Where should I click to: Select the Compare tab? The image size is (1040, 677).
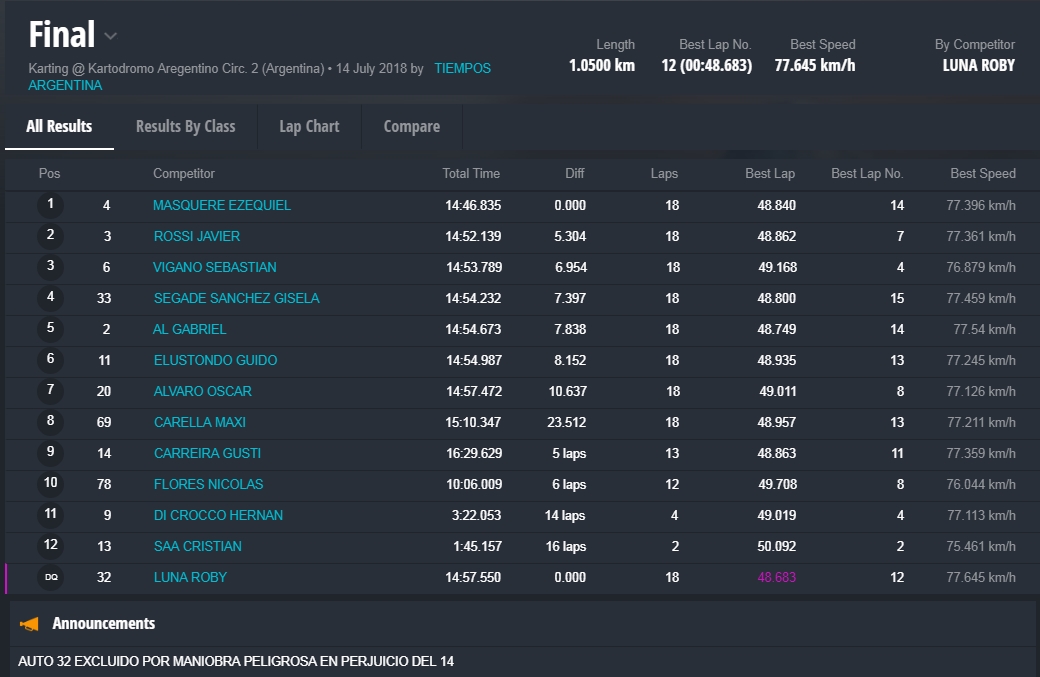(x=411, y=127)
